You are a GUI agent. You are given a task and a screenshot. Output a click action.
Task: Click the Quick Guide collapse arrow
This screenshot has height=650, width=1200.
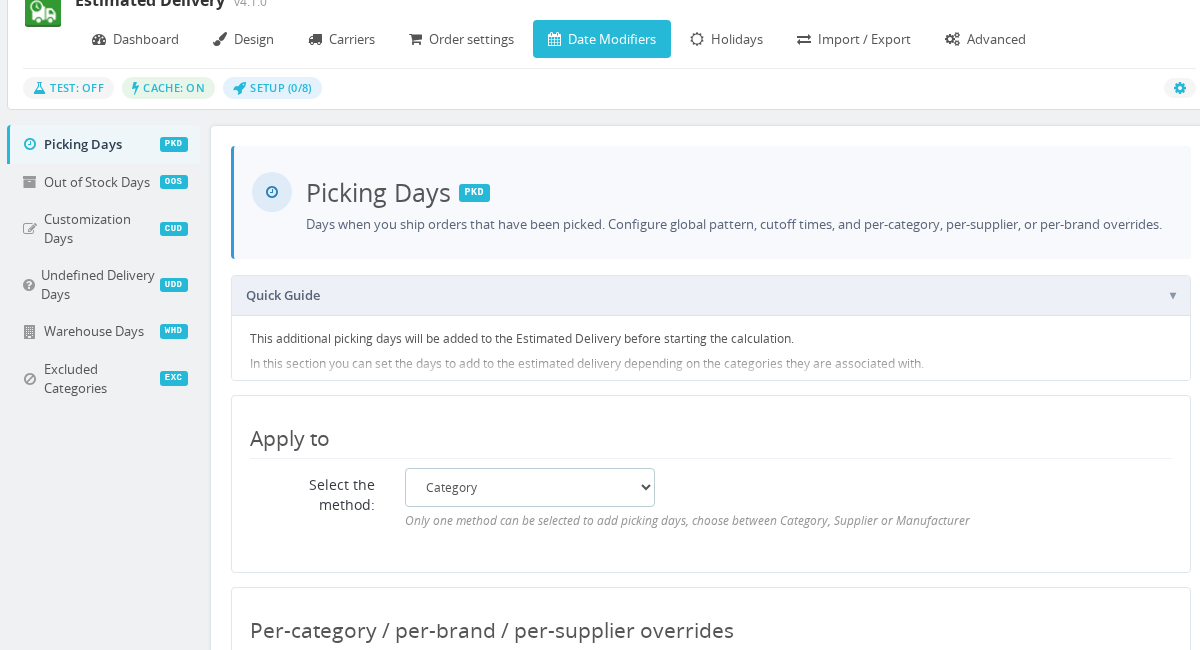click(1173, 296)
